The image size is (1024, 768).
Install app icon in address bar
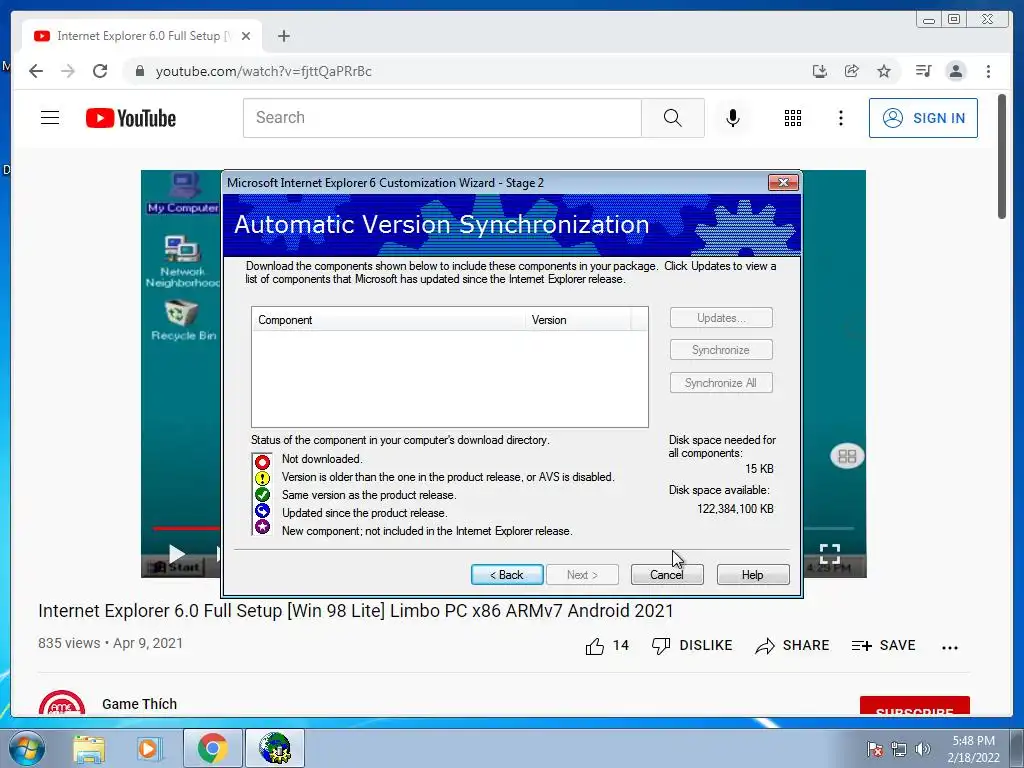coord(820,71)
